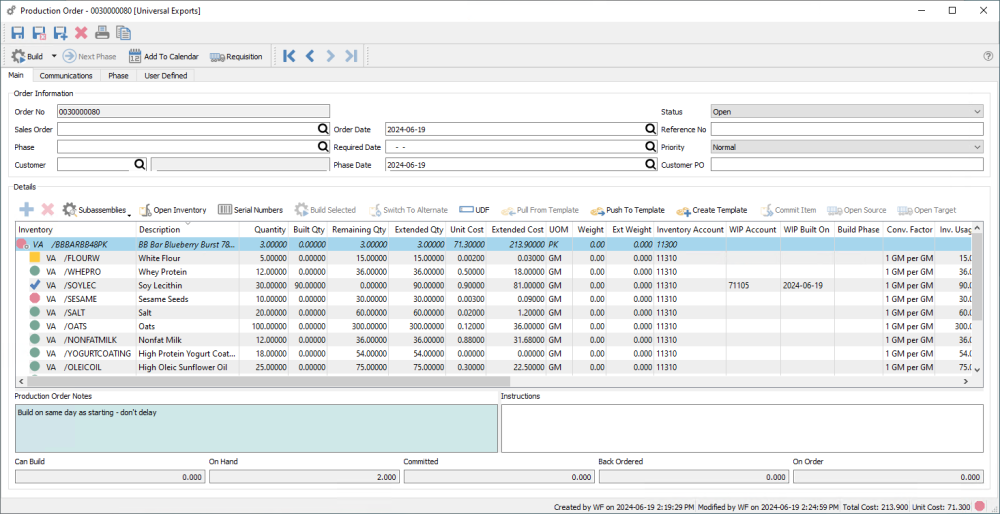Screen dimensions: 1000x514
Task: Go to the first record arrow
Action: point(289,57)
